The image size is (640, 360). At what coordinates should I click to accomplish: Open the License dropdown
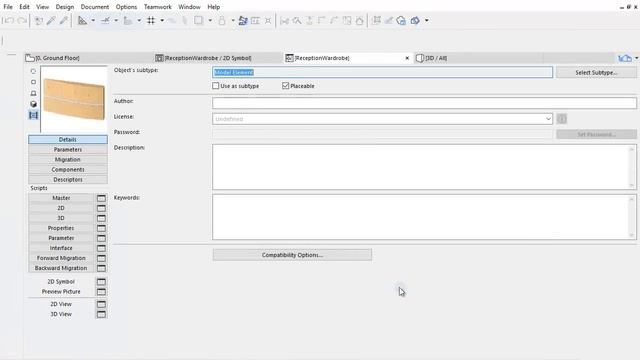click(382, 119)
